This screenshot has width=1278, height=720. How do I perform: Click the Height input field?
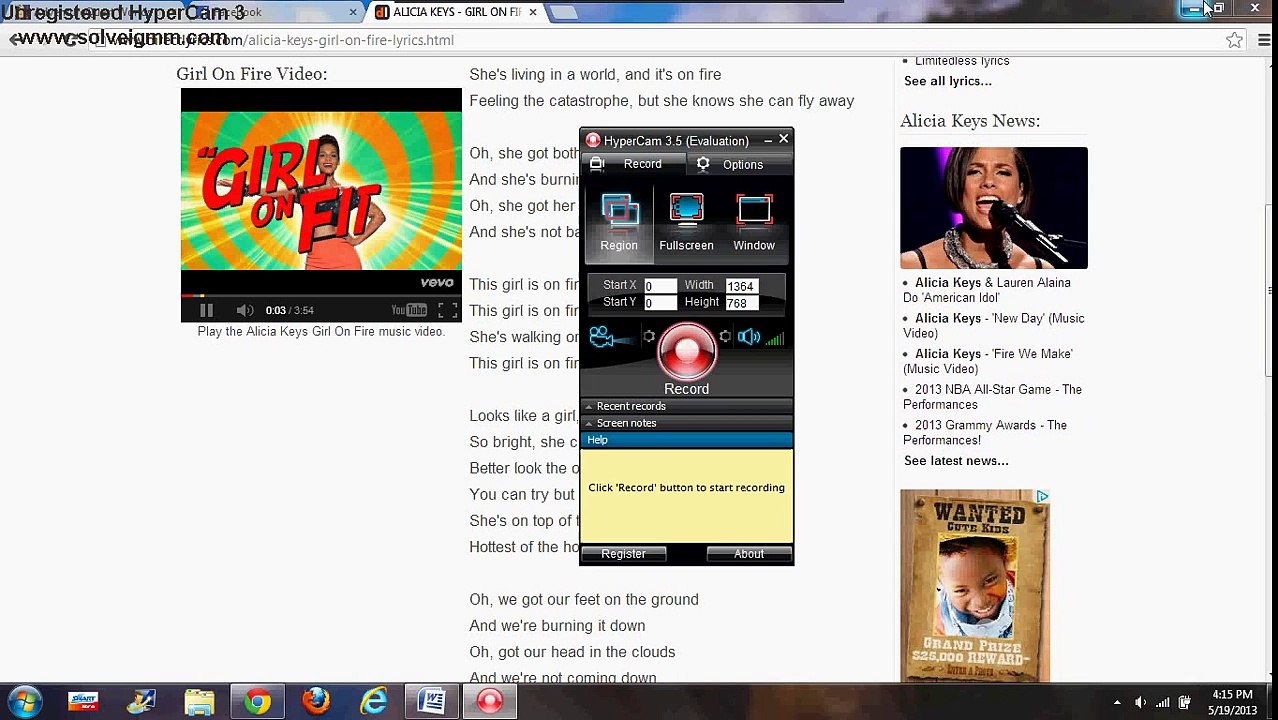click(741, 303)
